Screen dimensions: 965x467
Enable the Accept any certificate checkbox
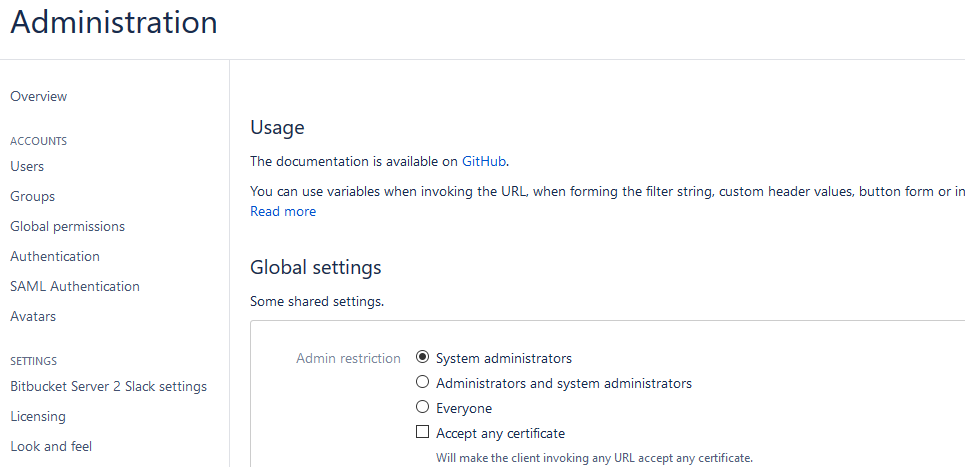[x=422, y=433]
